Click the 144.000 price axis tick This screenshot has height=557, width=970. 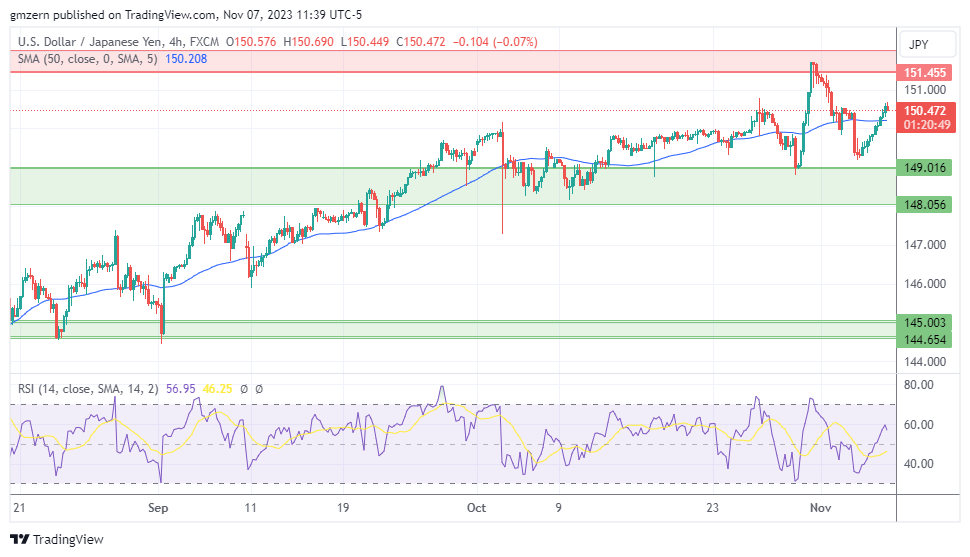click(925, 362)
